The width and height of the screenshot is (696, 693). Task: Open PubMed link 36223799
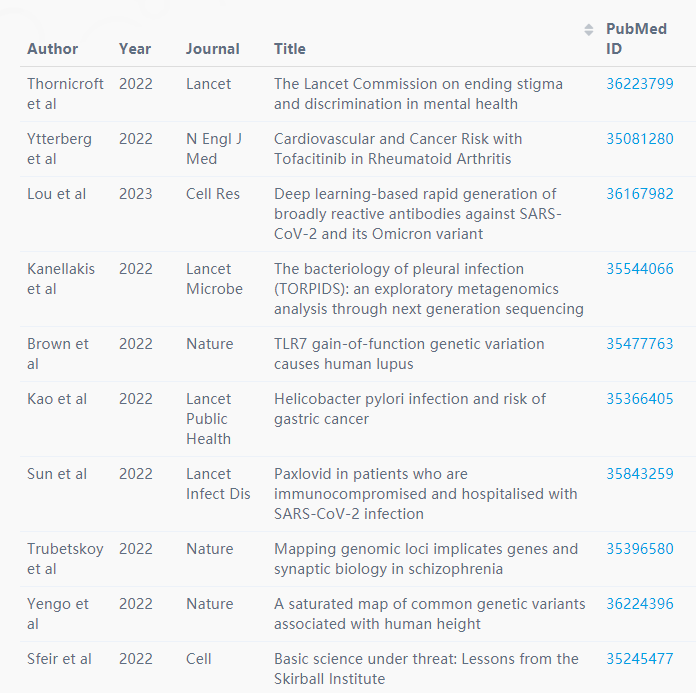coord(640,83)
